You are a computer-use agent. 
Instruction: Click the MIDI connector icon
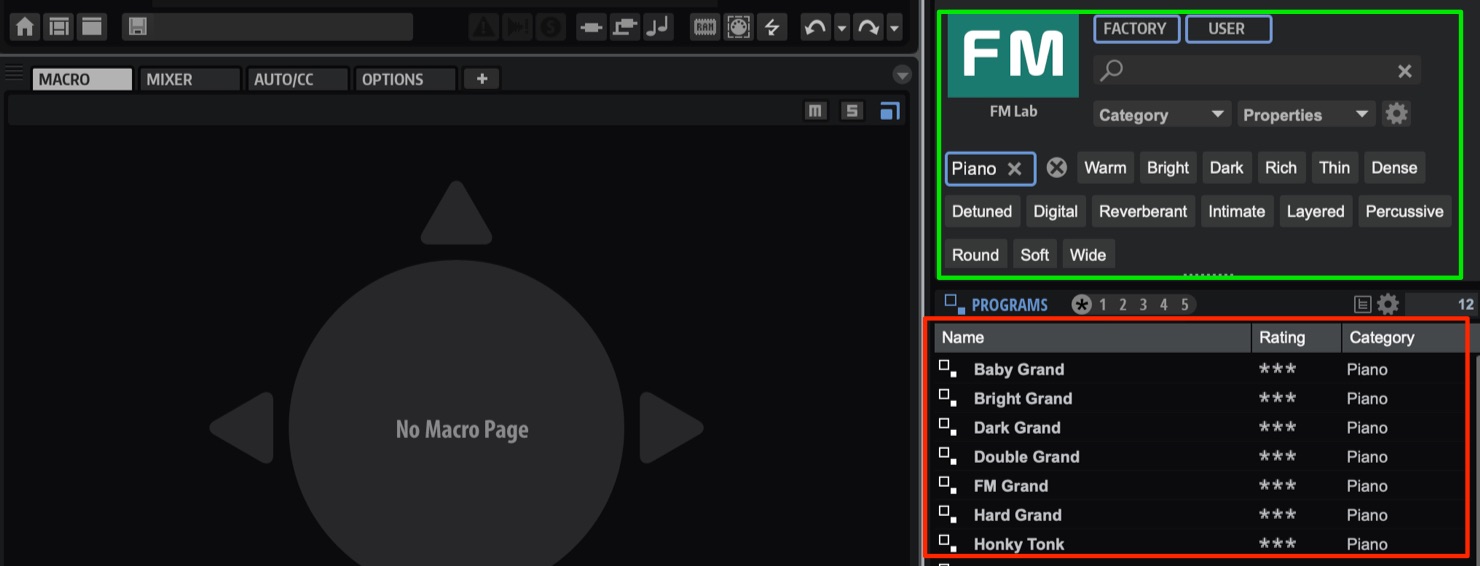pyautogui.click(x=738, y=27)
